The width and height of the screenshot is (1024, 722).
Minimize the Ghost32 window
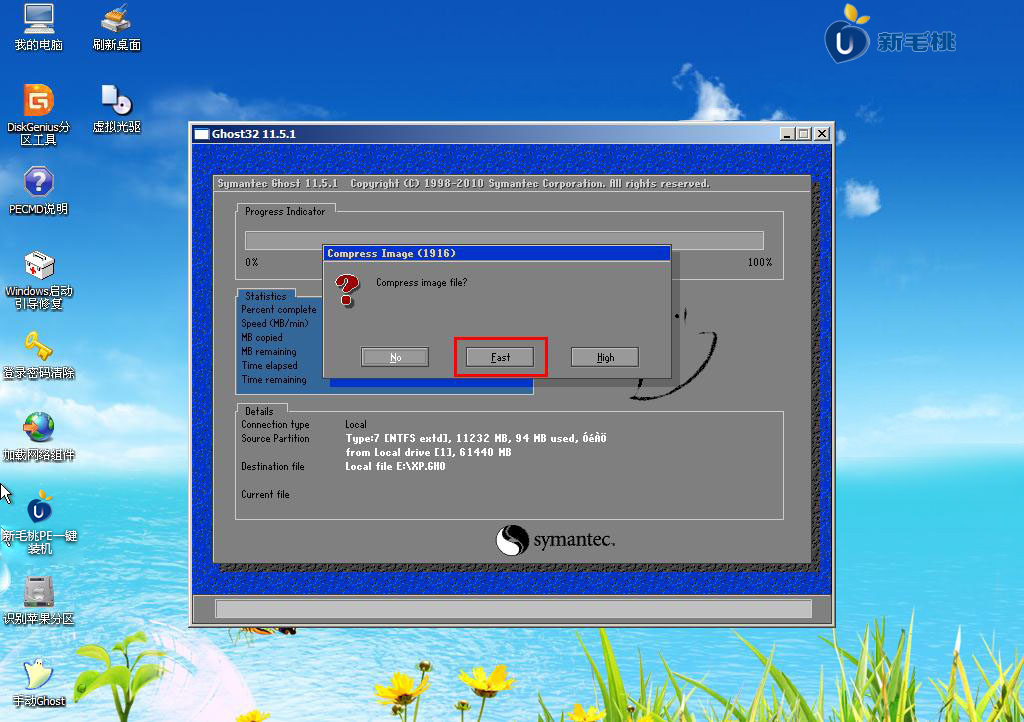788,134
